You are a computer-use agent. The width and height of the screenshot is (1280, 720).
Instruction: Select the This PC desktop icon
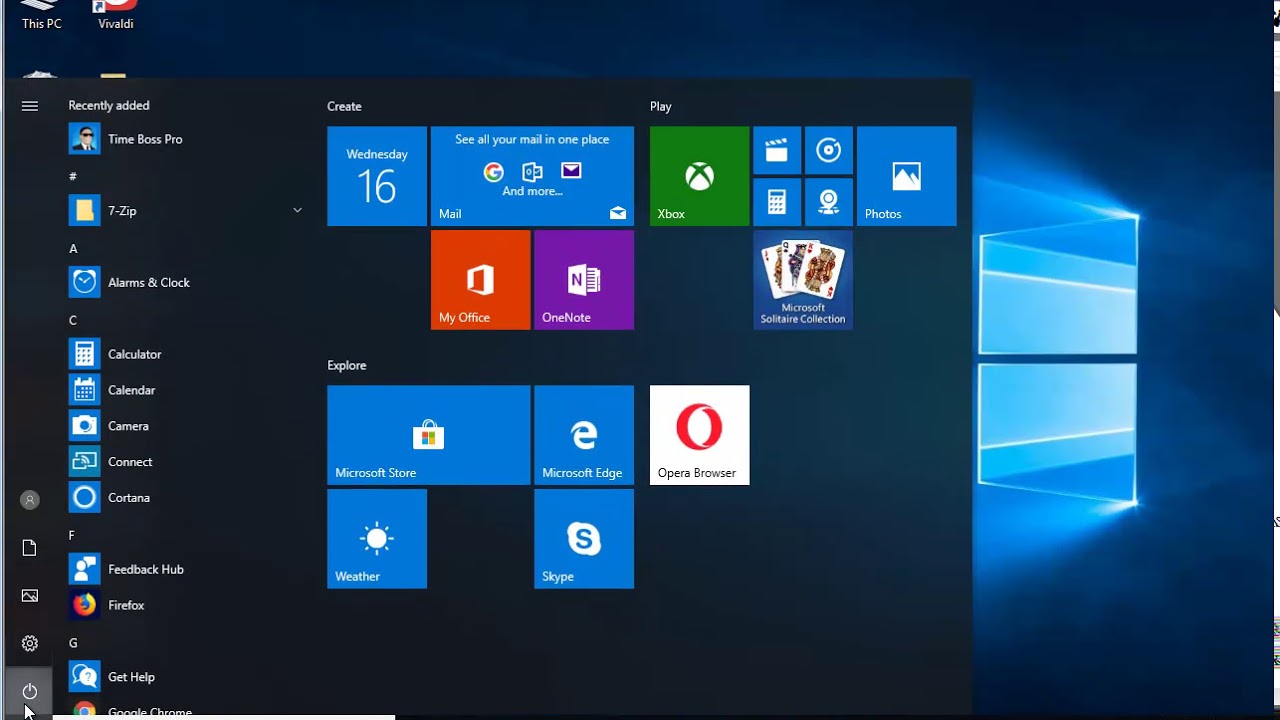click(x=41, y=15)
